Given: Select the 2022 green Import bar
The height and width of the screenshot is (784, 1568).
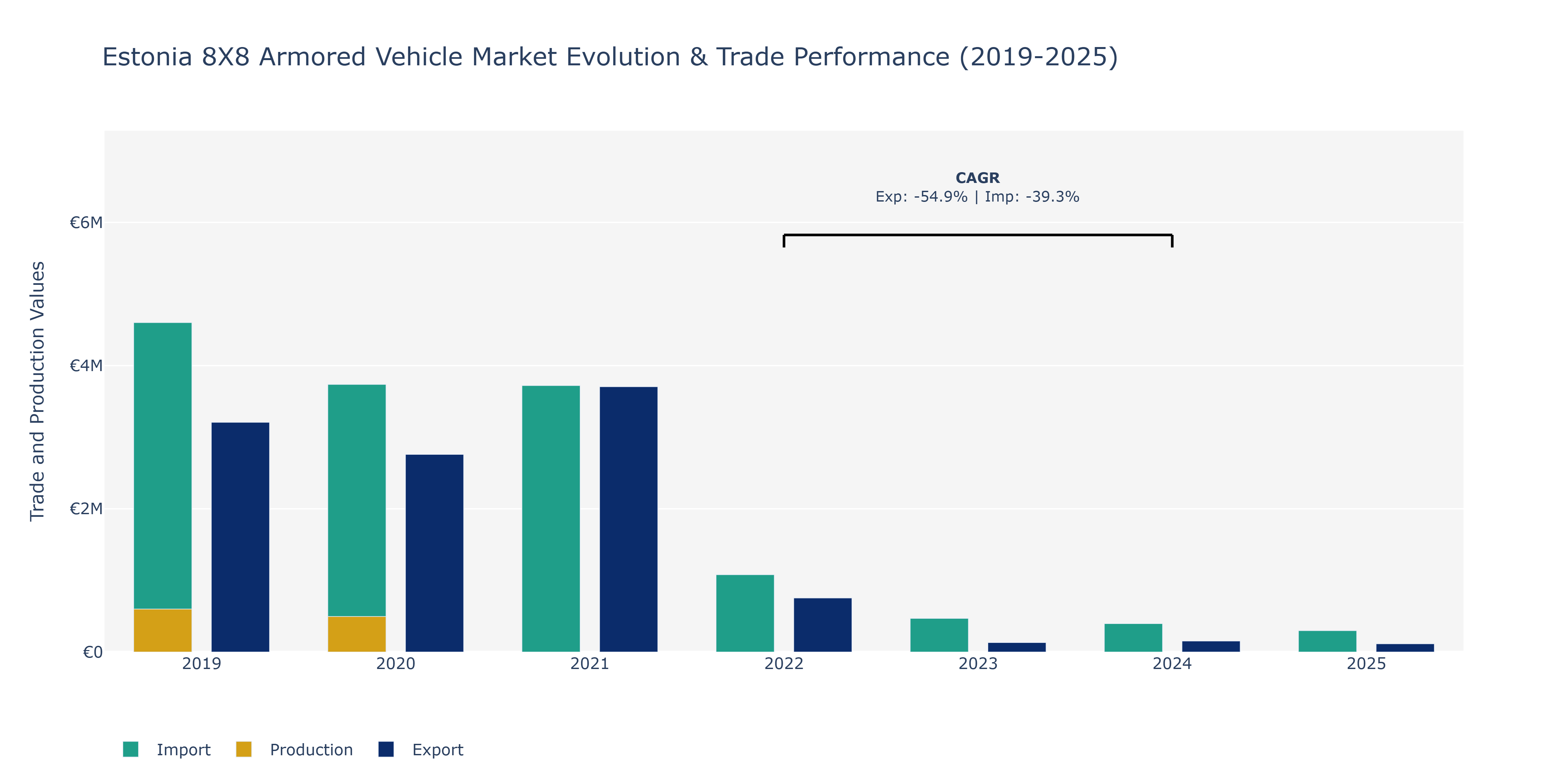Looking at the screenshot, I should pyautogui.click(x=745, y=613).
